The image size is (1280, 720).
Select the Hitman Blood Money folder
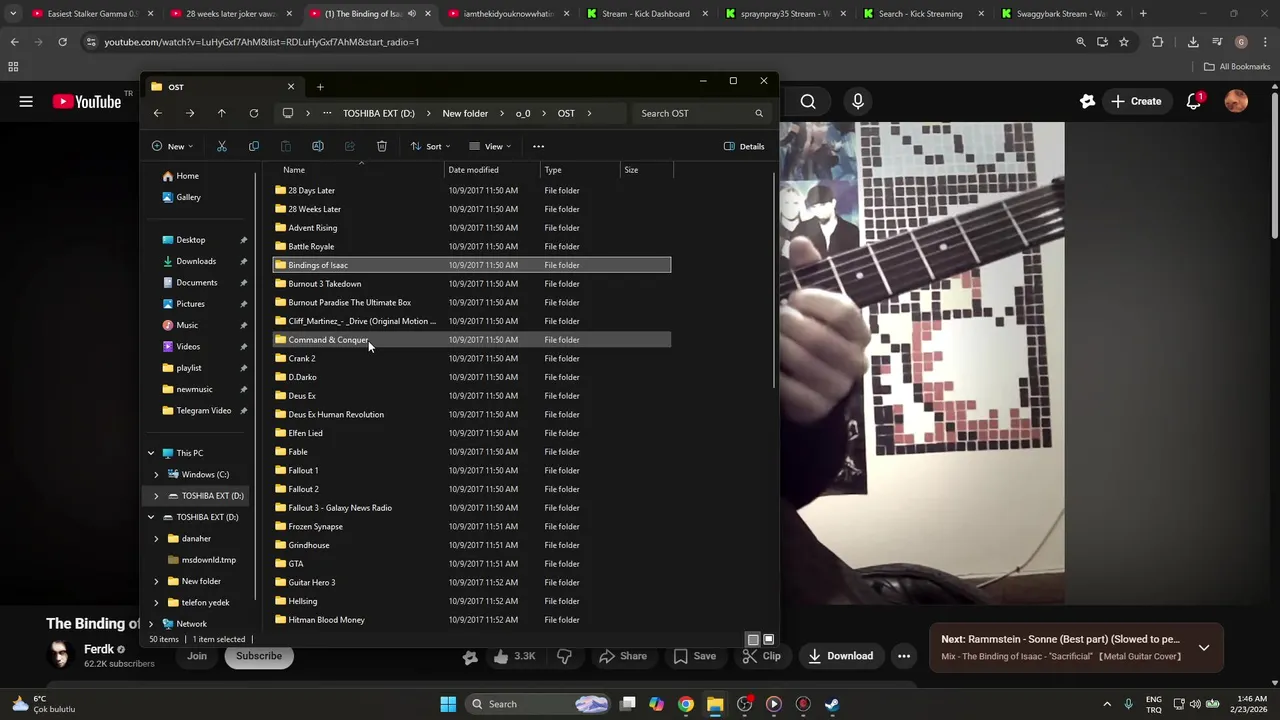point(471,620)
